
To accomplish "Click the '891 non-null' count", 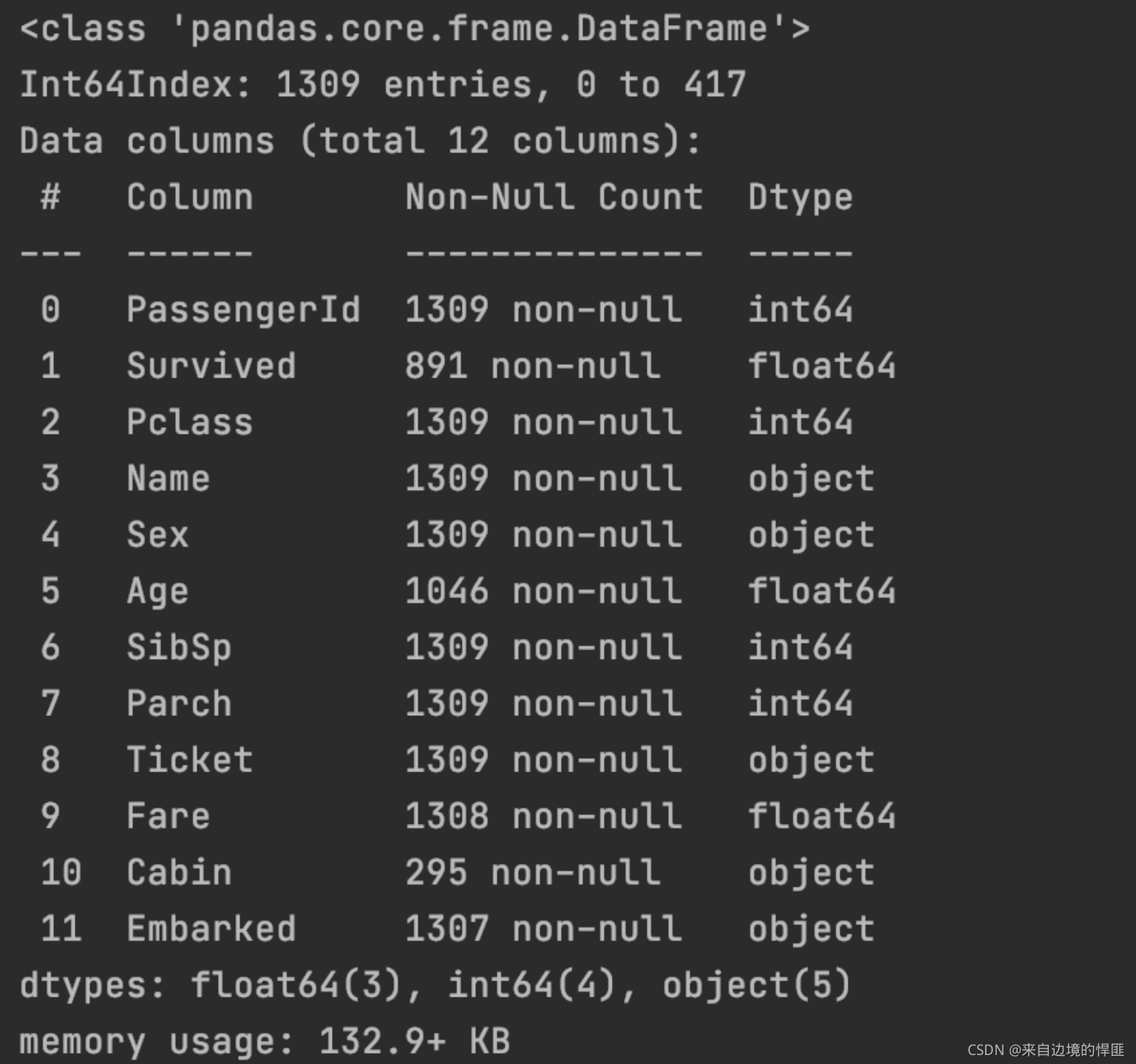I will point(532,366).
